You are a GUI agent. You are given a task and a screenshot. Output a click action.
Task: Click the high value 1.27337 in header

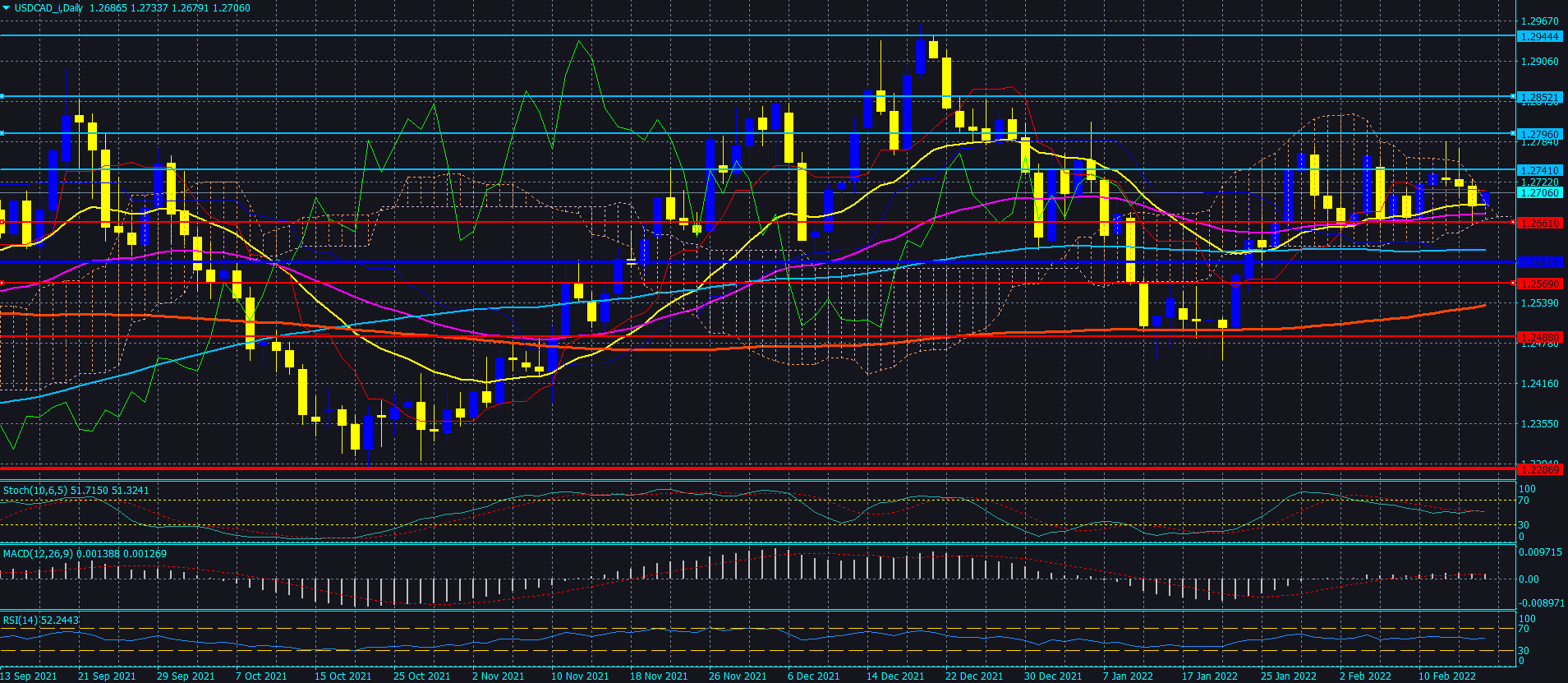[x=149, y=8]
